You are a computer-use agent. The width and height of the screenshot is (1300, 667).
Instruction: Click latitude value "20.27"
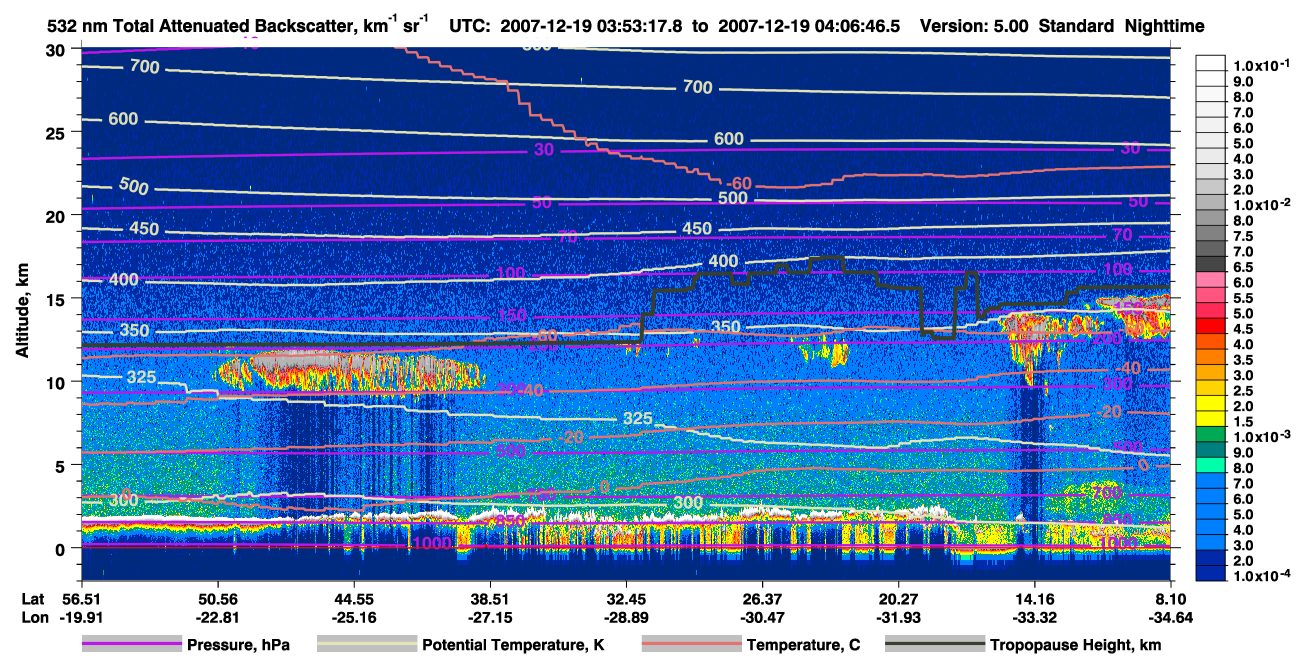coord(898,598)
